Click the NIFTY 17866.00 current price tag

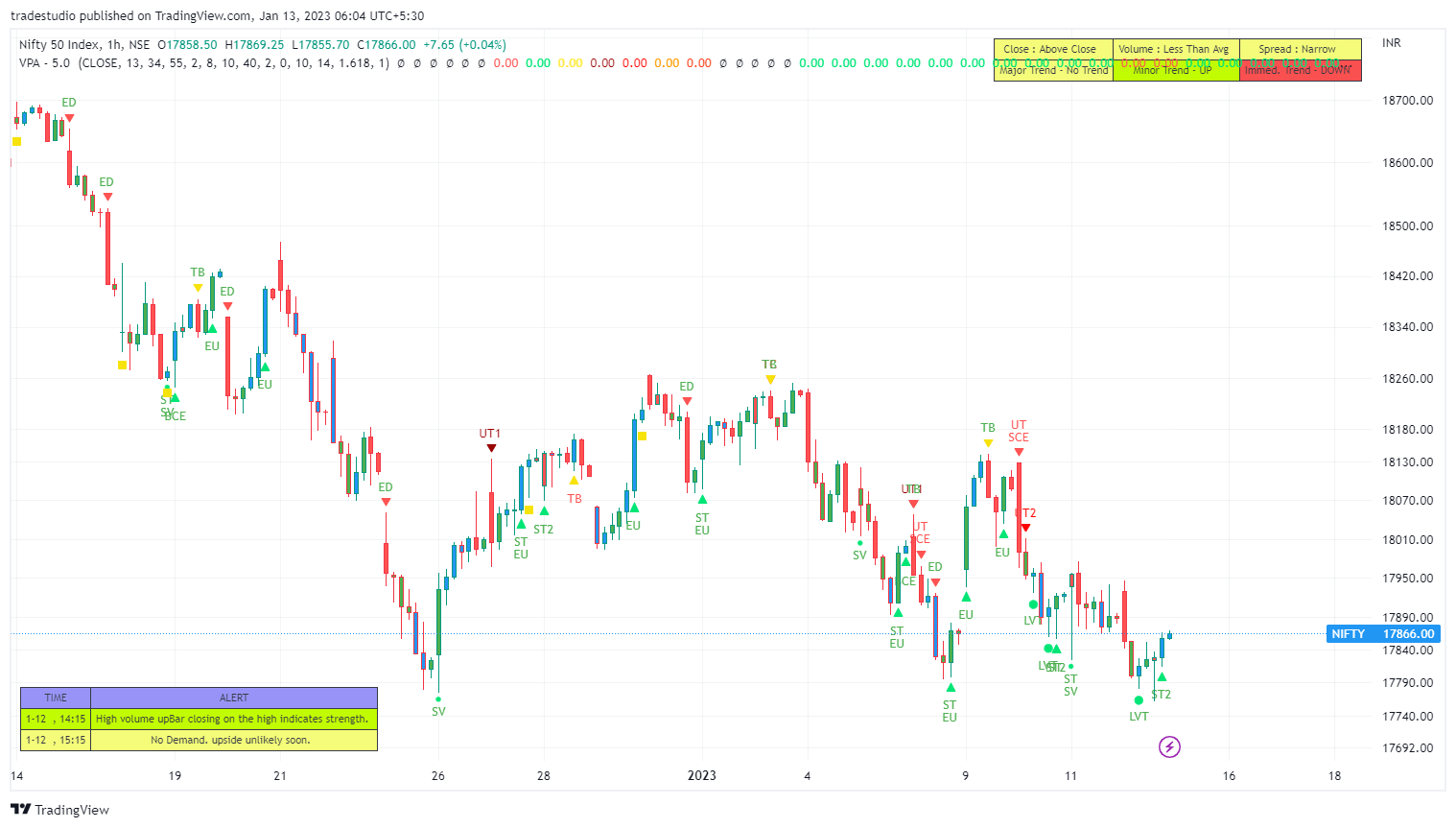coord(1382,633)
